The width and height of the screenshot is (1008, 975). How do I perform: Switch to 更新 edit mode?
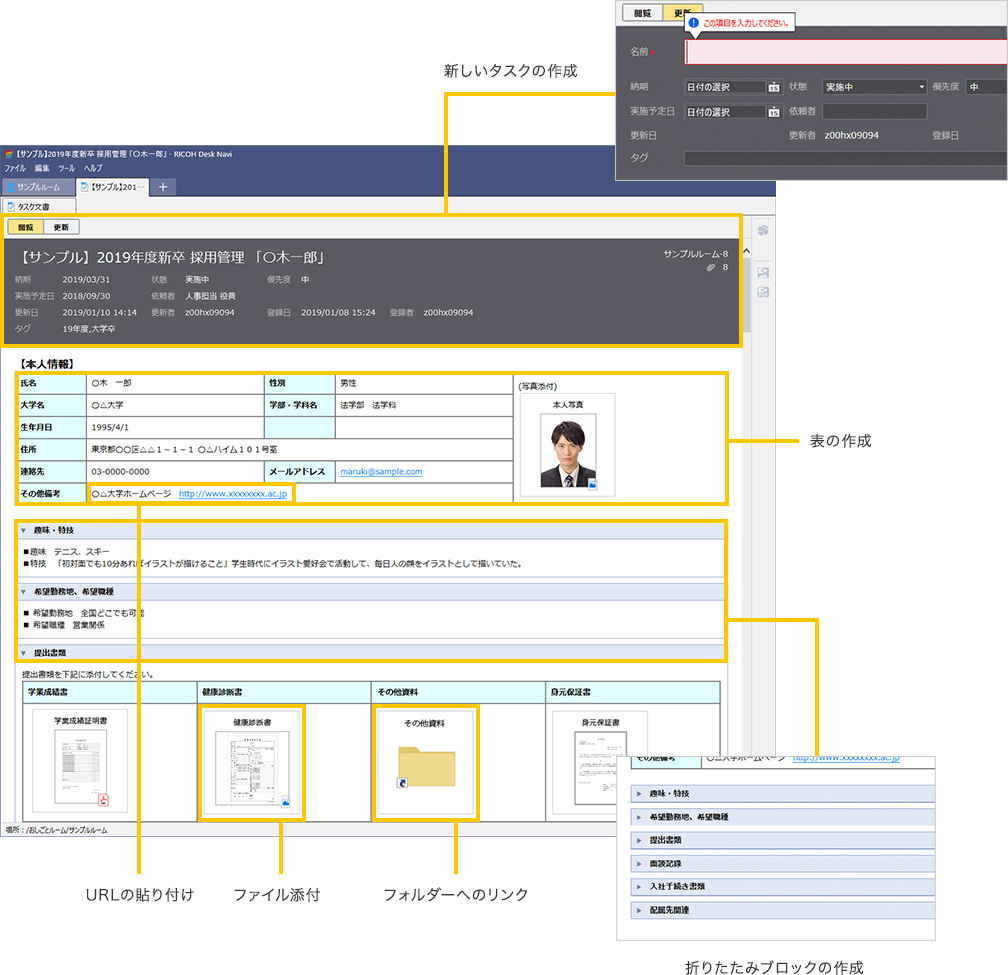[61, 227]
